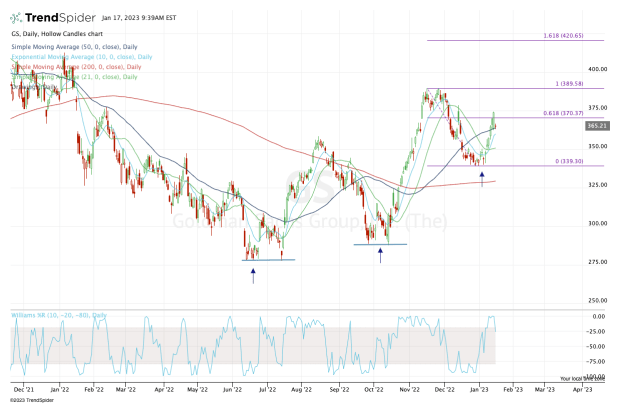Click the blue arrow below the June 2022 low

tap(253, 272)
